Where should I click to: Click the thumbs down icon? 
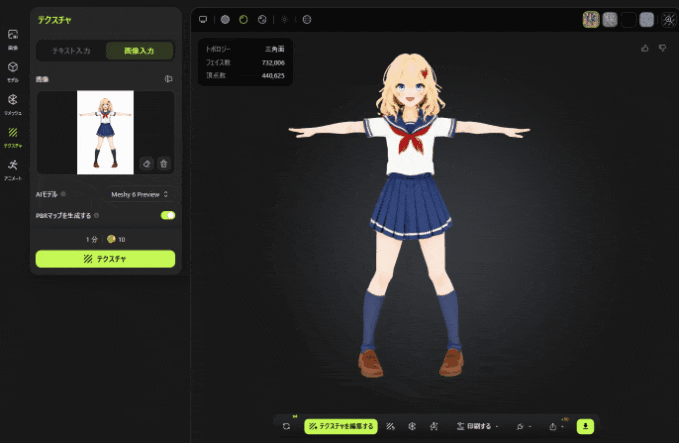click(662, 47)
